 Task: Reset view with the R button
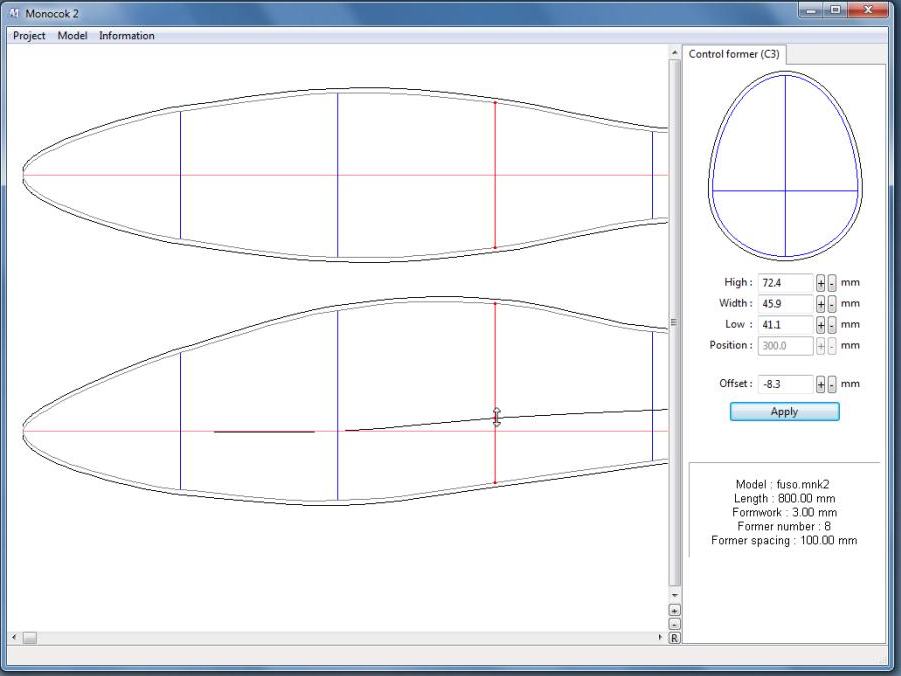675,638
